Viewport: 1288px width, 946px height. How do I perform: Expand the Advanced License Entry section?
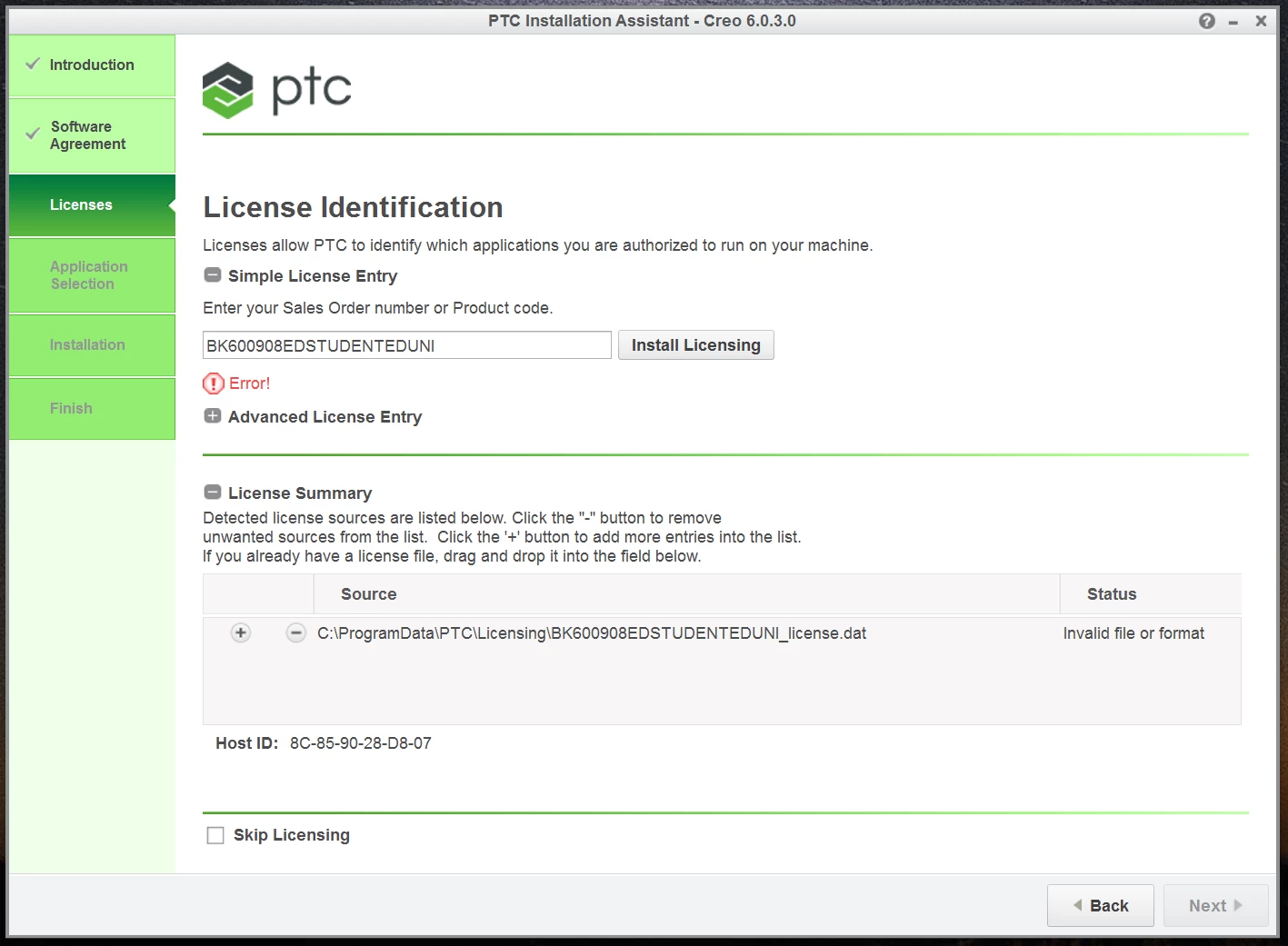tap(213, 416)
